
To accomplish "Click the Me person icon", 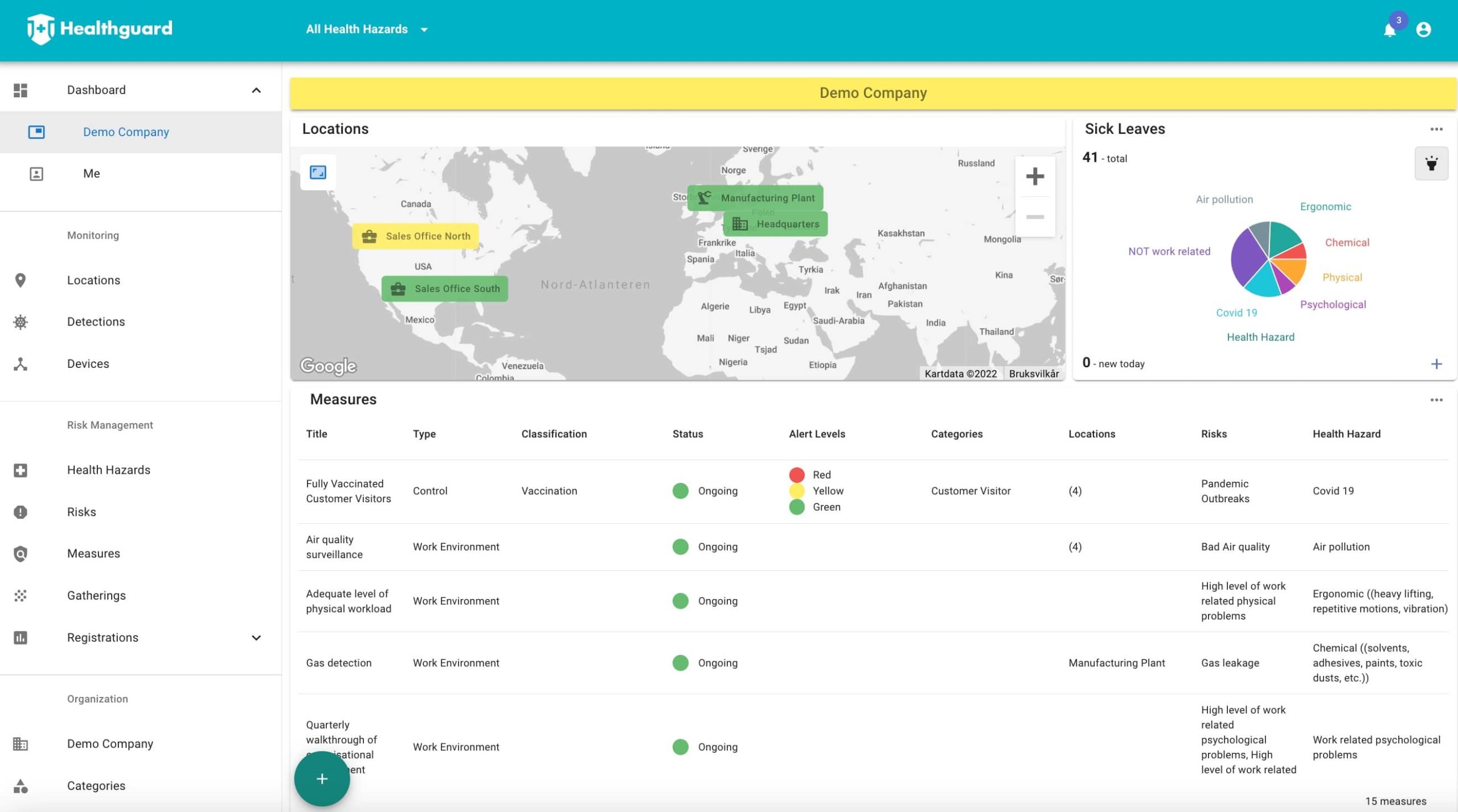I will (x=36, y=174).
